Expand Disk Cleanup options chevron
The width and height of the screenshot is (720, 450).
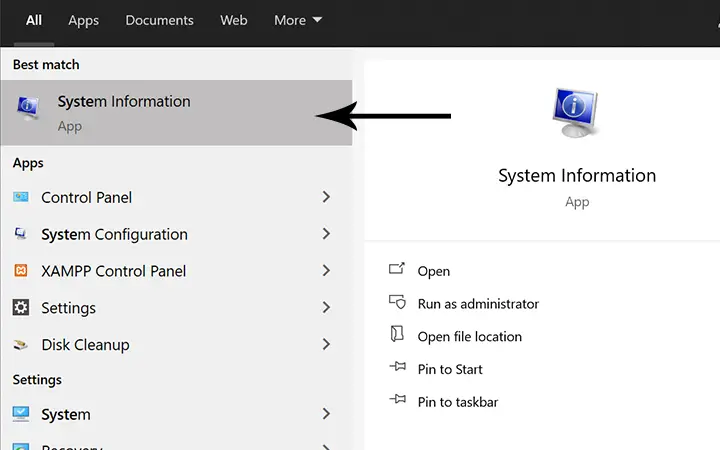point(326,344)
